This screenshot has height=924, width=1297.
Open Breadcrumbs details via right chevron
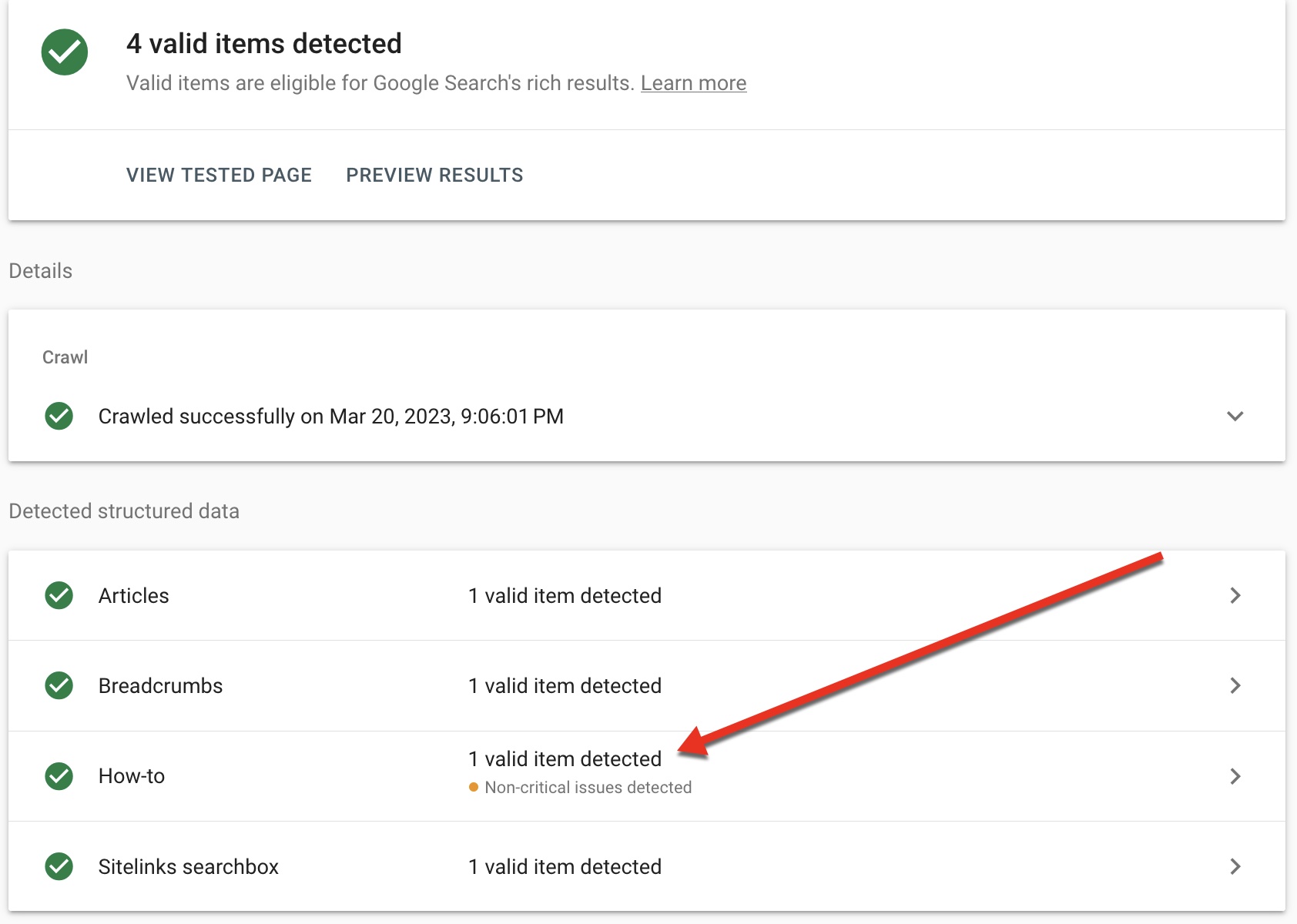click(x=1235, y=685)
